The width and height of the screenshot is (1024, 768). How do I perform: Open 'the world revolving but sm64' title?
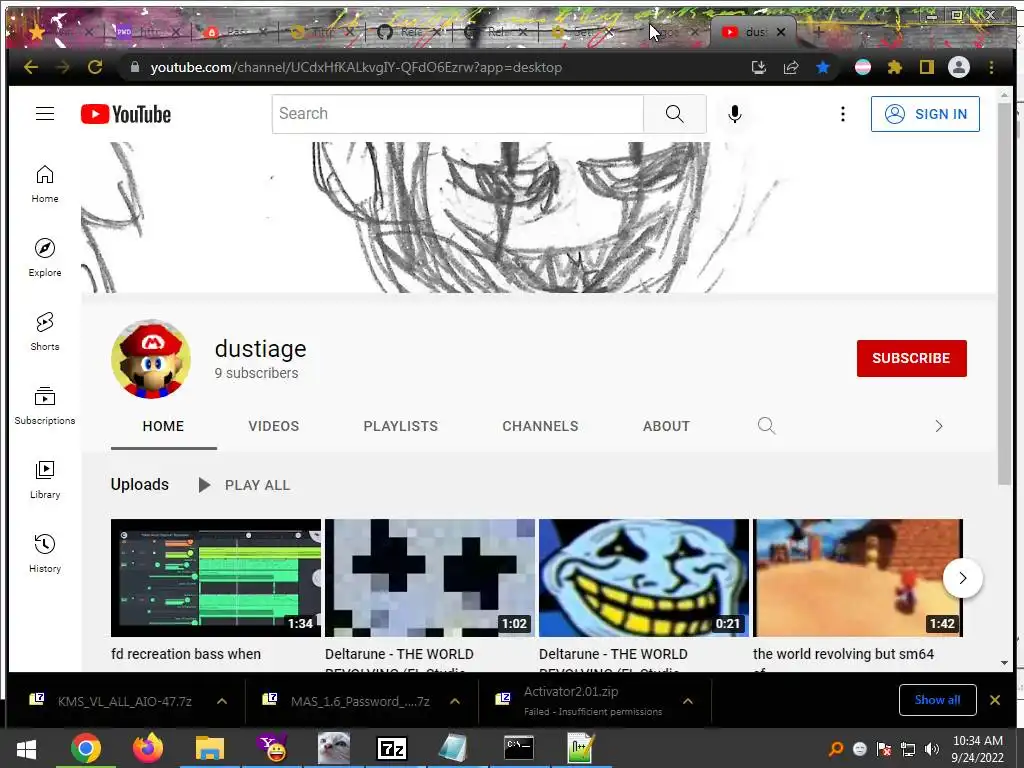(x=843, y=654)
